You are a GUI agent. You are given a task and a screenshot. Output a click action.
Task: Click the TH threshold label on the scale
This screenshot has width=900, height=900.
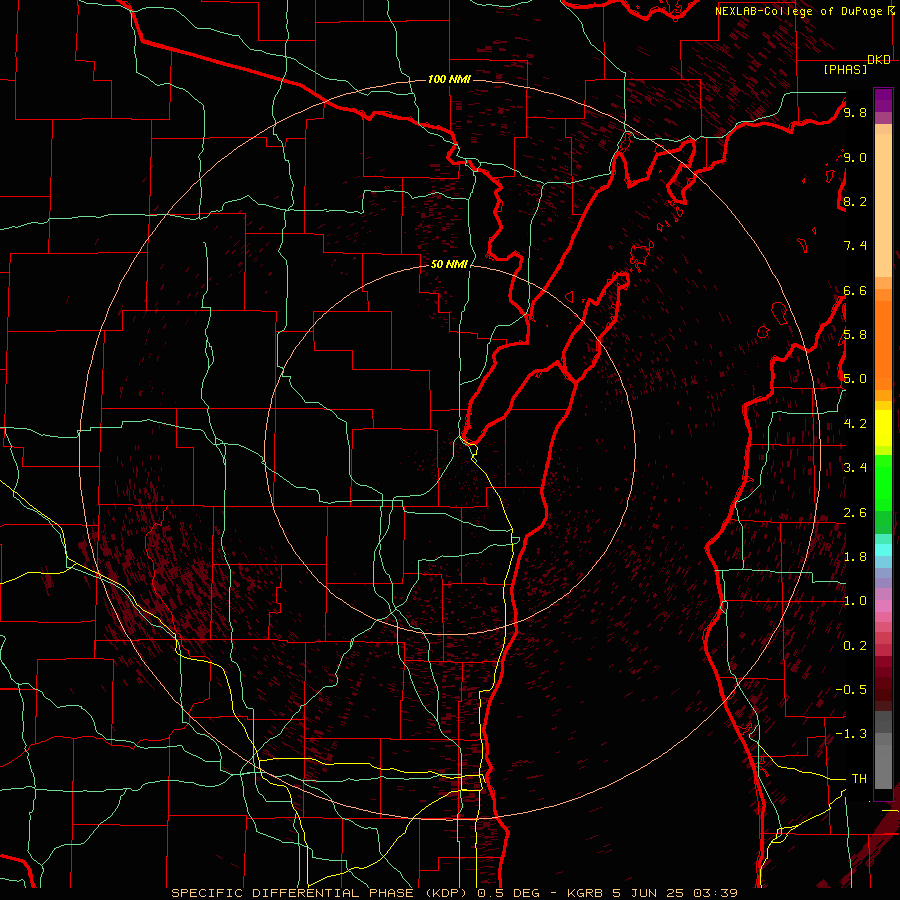click(x=859, y=778)
